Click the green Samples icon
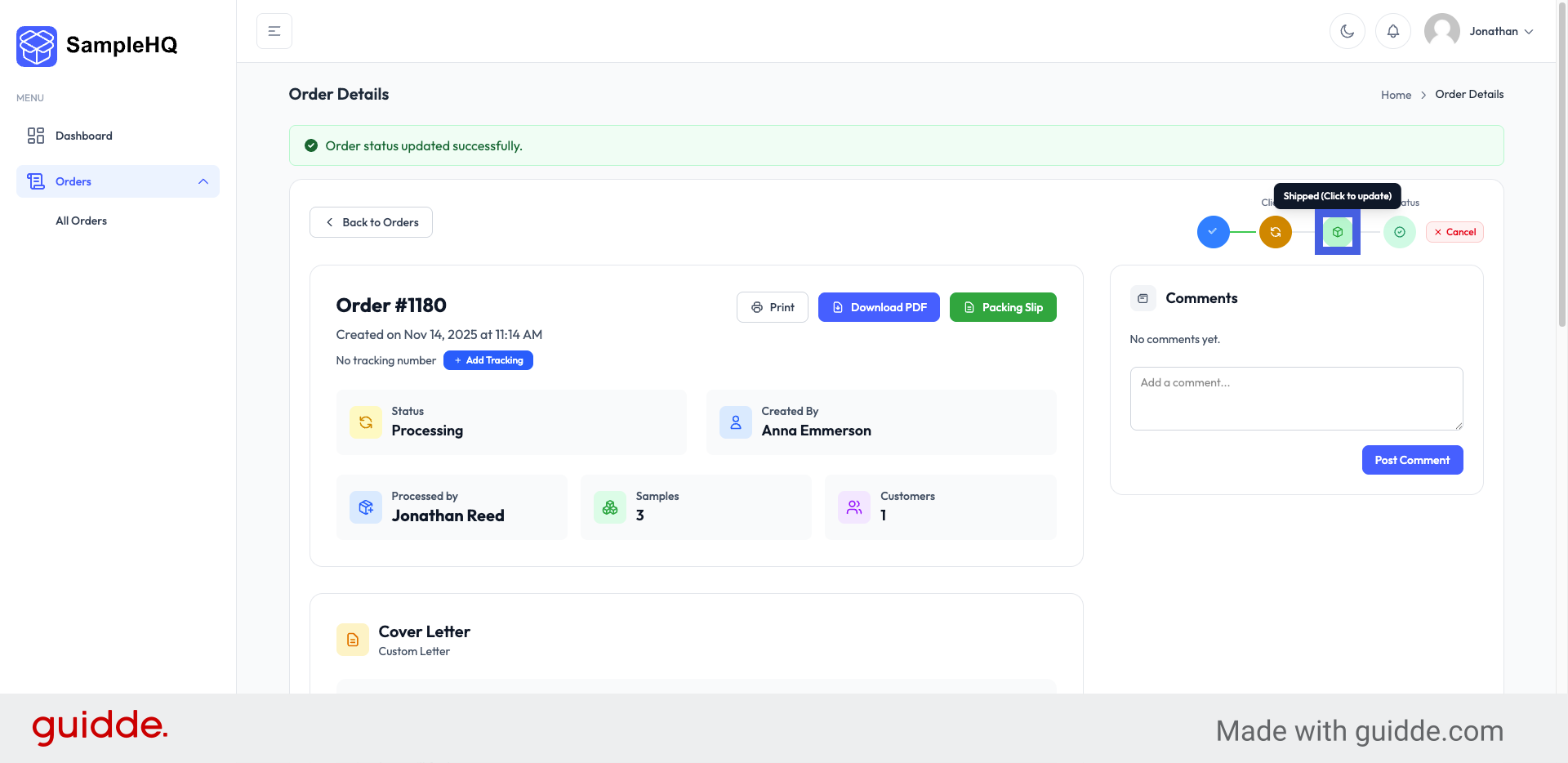The height and width of the screenshot is (763, 1568). click(610, 507)
